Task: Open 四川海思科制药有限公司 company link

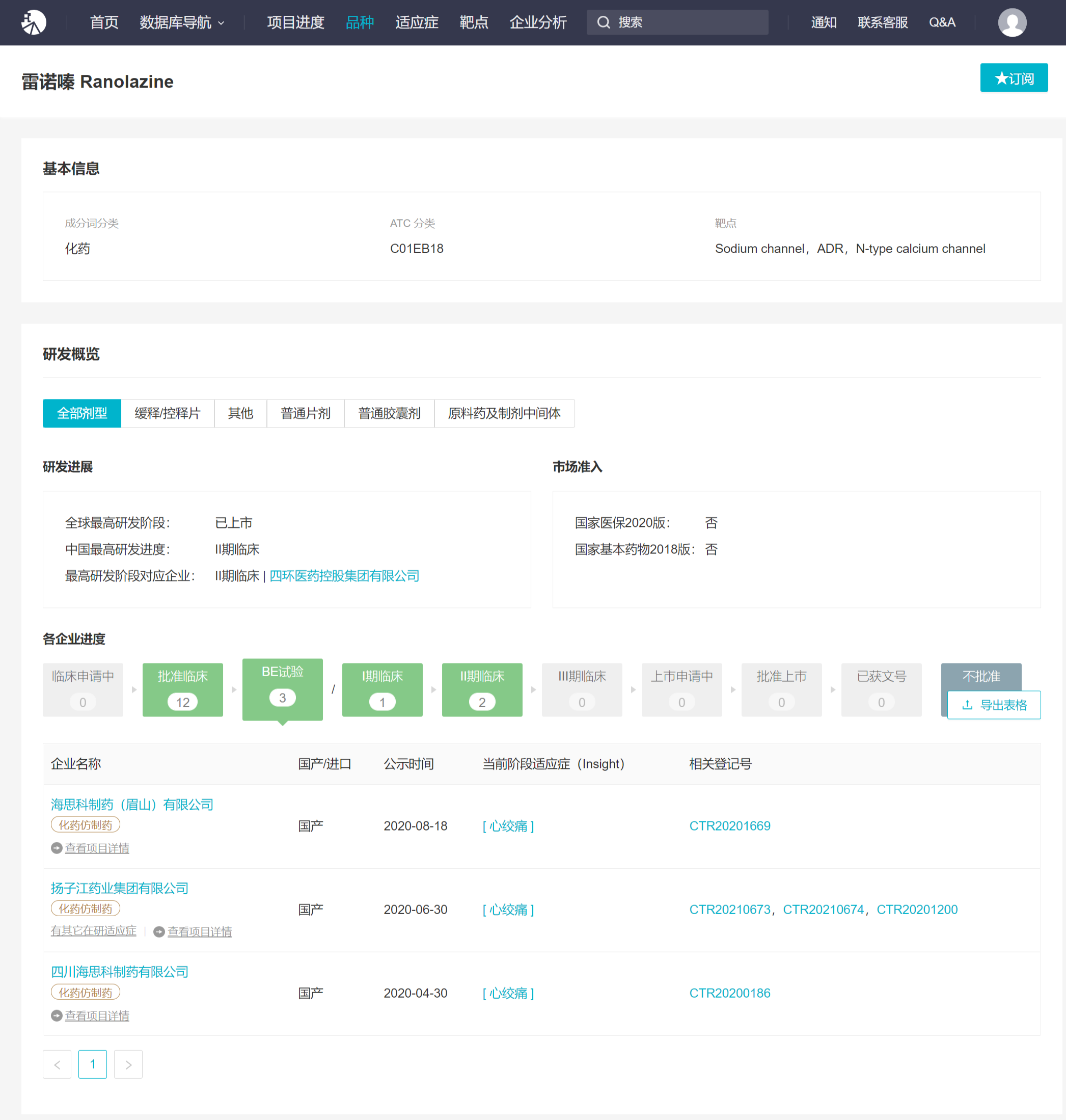Action: [x=119, y=972]
